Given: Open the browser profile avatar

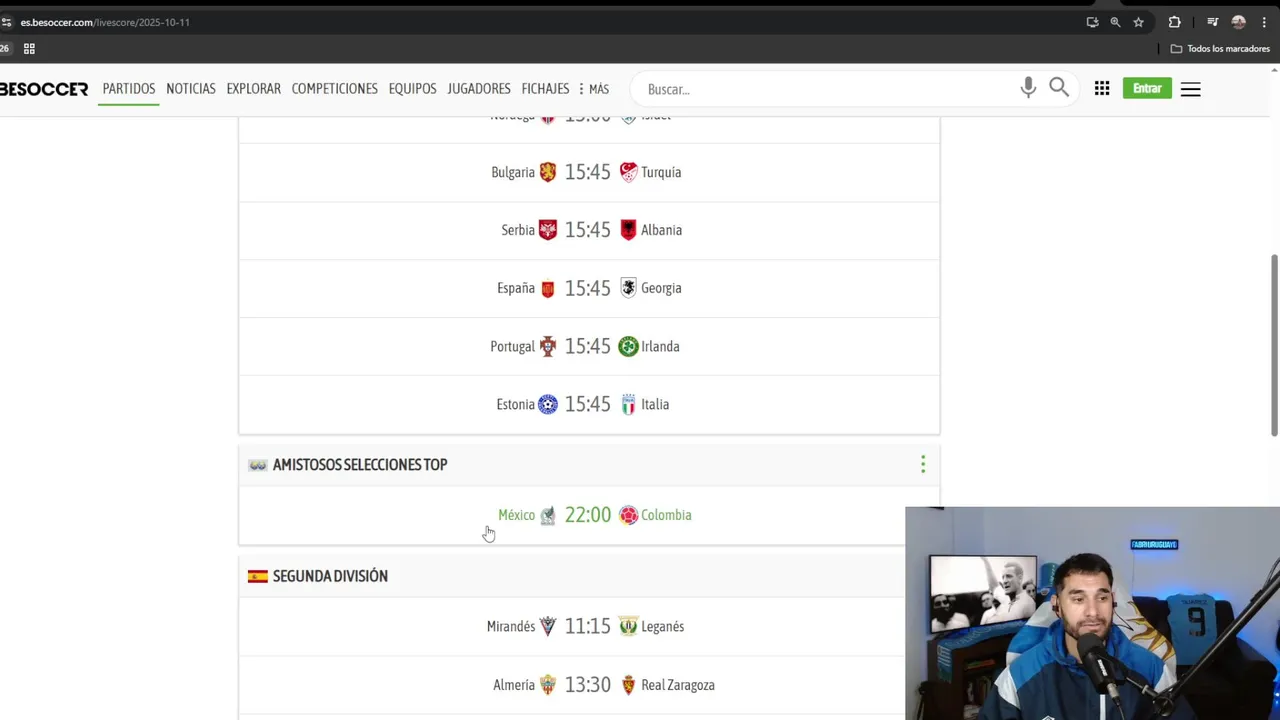Looking at the screenshot, I should coord(1239,22).
